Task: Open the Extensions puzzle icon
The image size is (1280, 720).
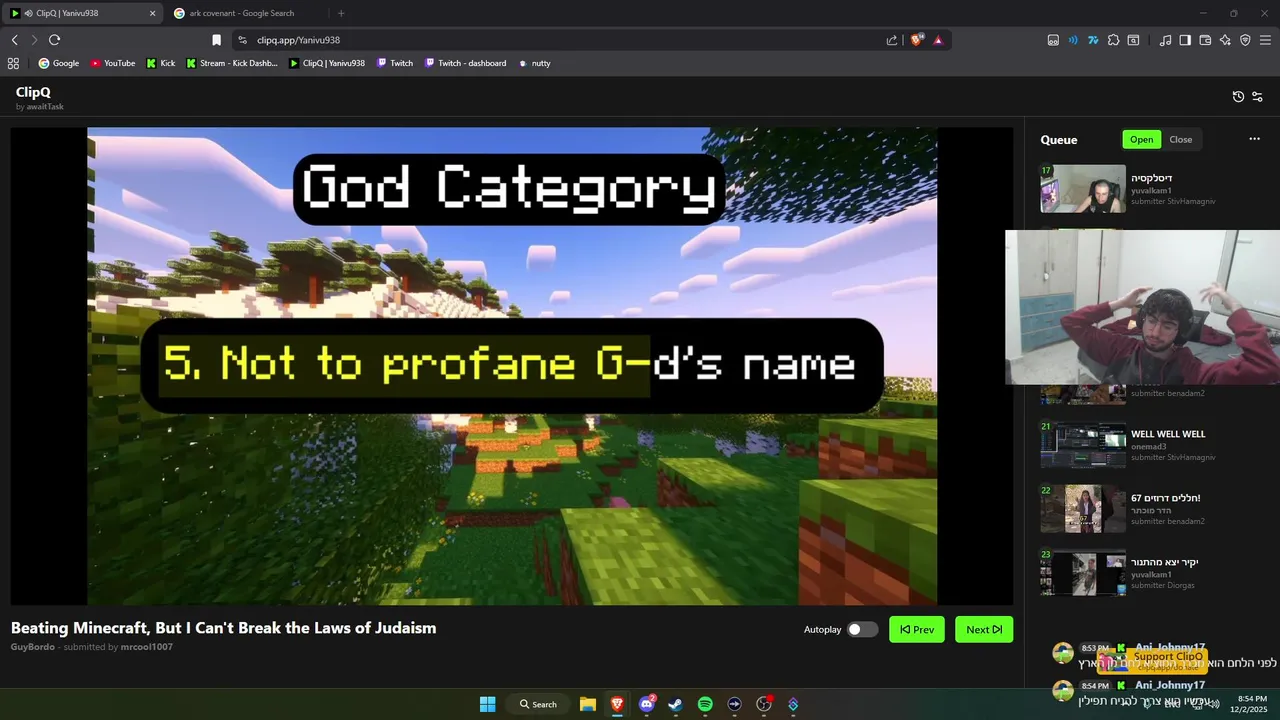Action: click(x=1113, y=40)
